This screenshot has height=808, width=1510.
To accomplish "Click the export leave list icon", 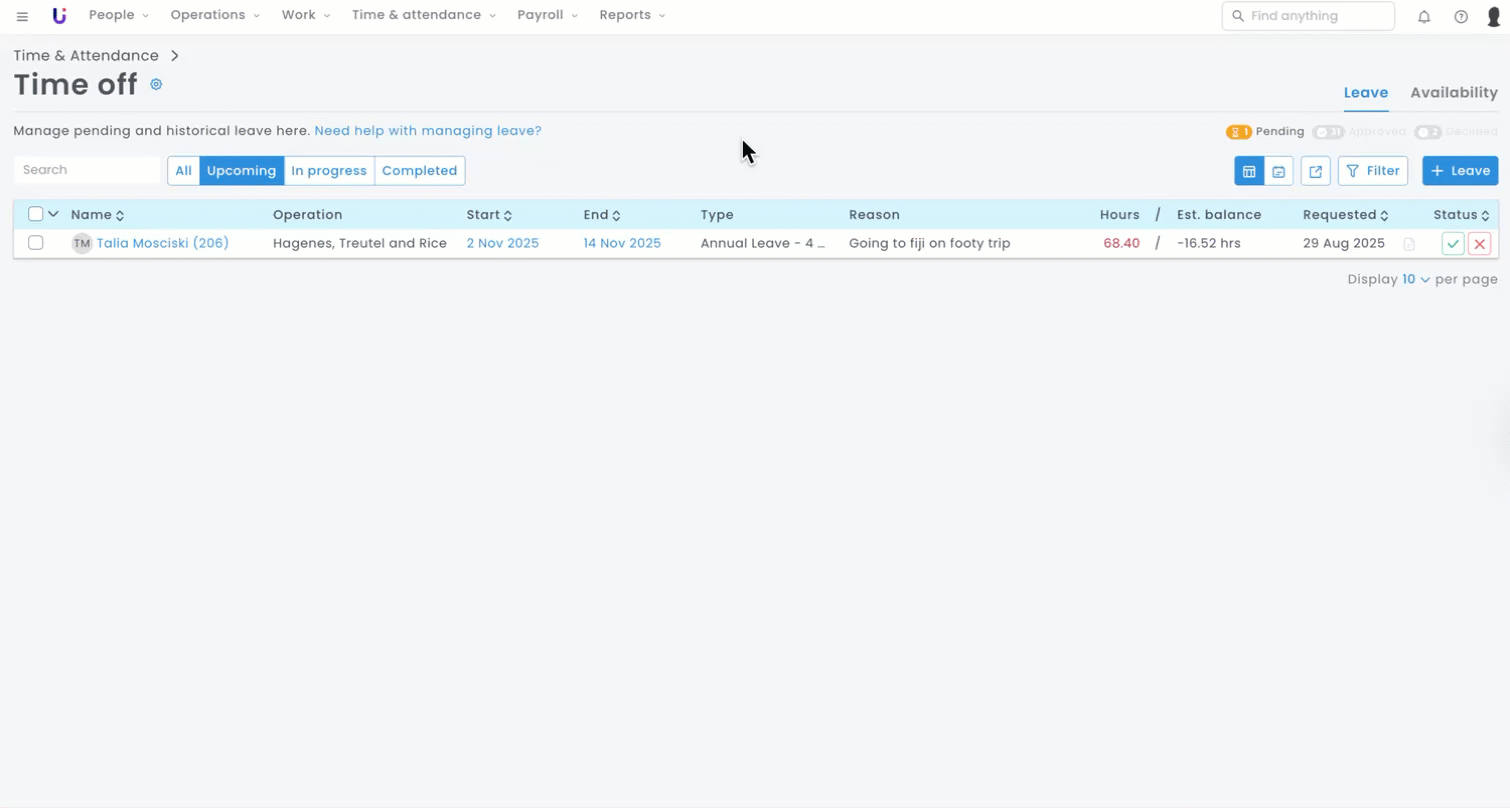I will (x=1315, y=171).
